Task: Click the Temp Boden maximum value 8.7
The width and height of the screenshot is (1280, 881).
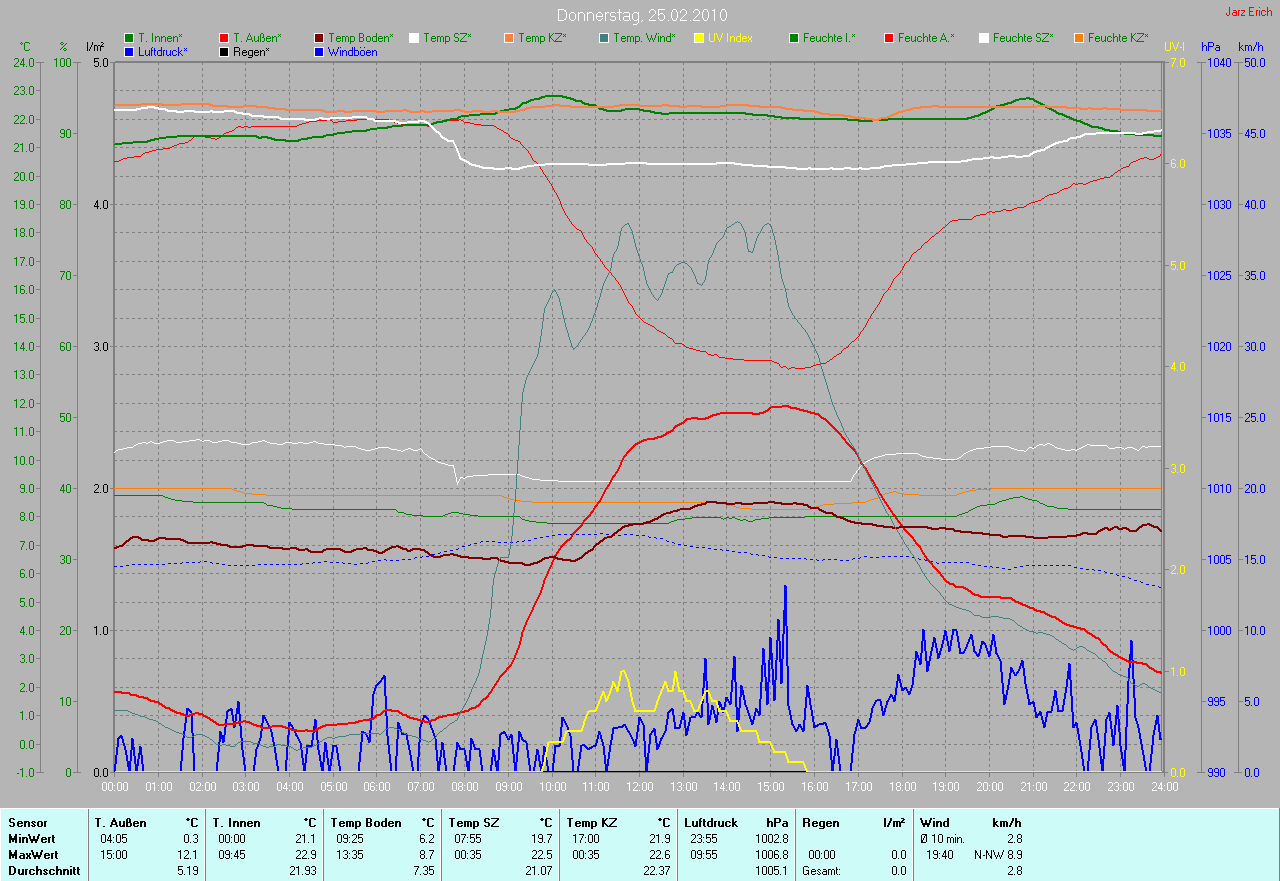Action: point(427,855)
